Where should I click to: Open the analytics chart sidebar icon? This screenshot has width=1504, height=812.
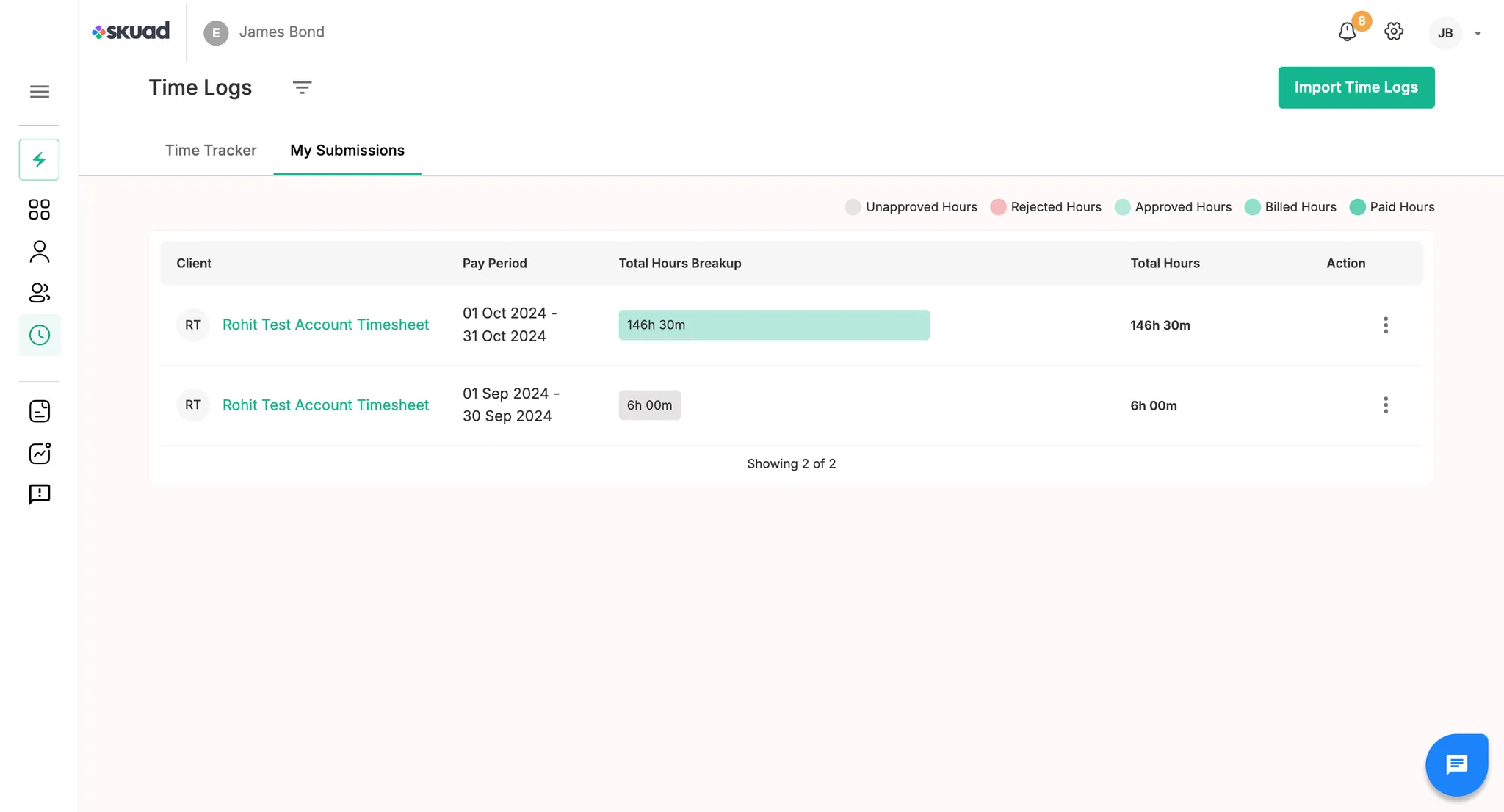40,453
